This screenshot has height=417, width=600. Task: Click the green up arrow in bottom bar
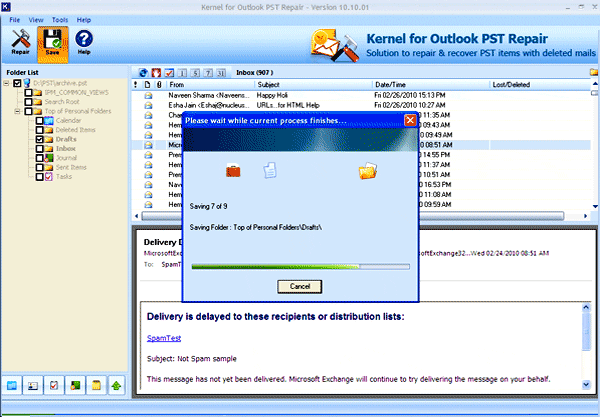(x=117, y=385)
